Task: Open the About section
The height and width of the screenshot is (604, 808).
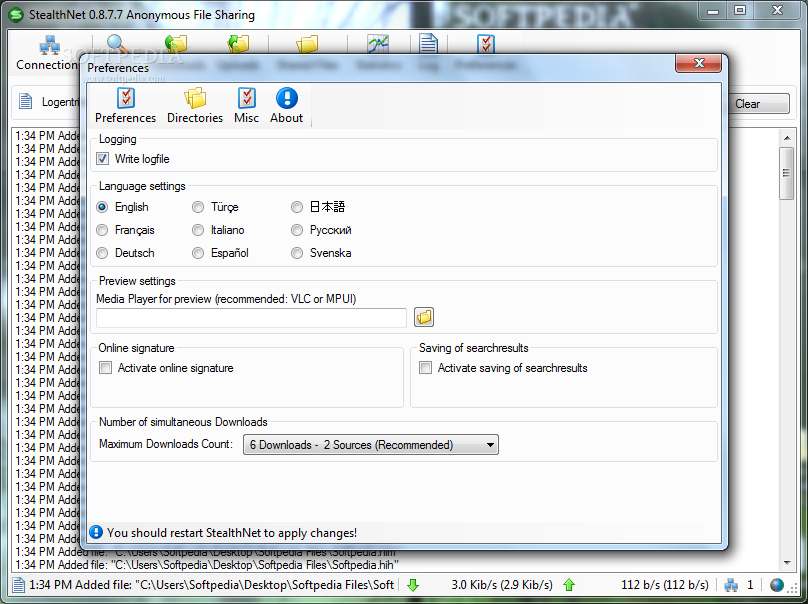Action: tap(287, 106)
